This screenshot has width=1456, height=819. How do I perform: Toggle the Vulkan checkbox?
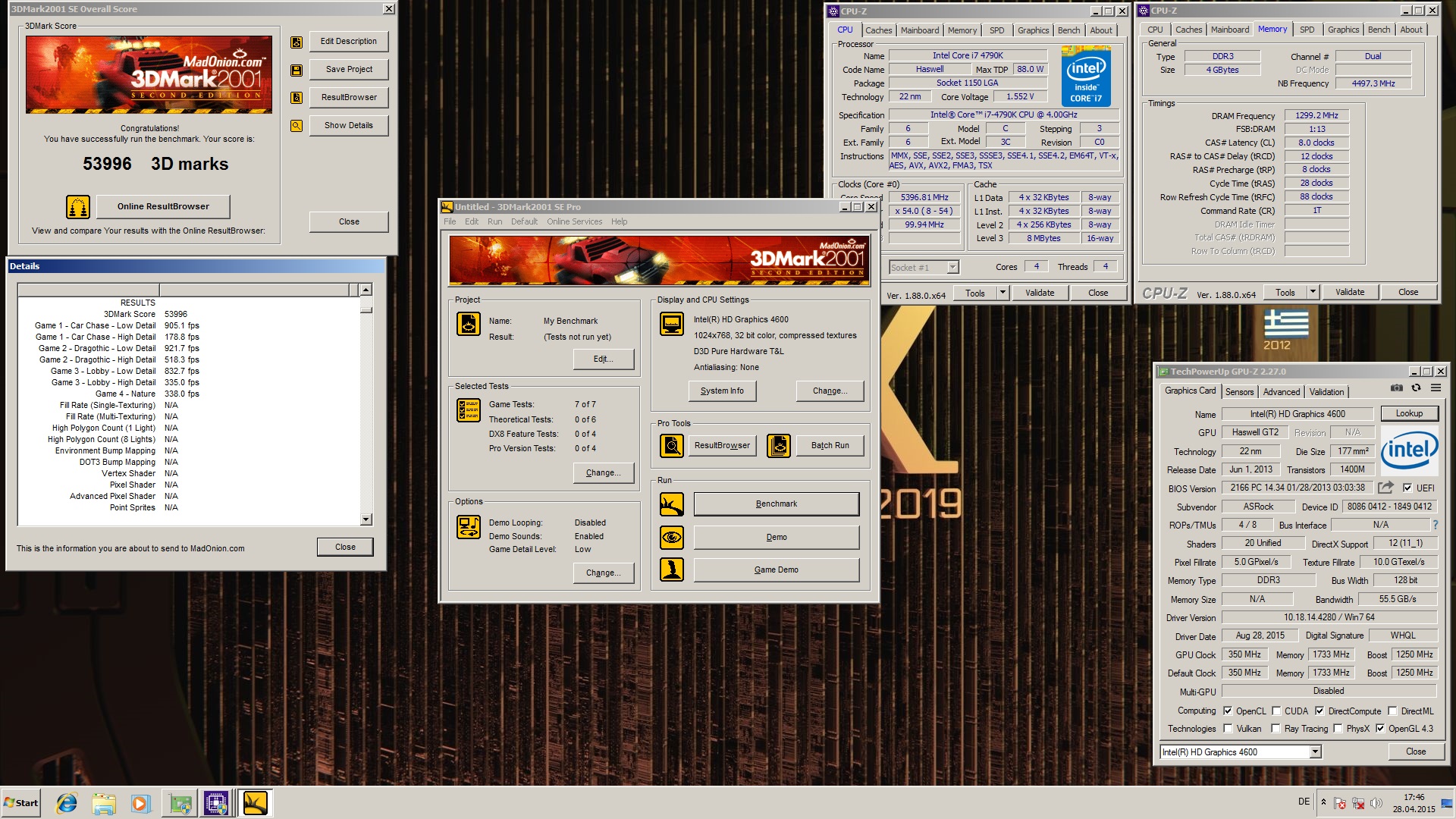pos(1228,729)
